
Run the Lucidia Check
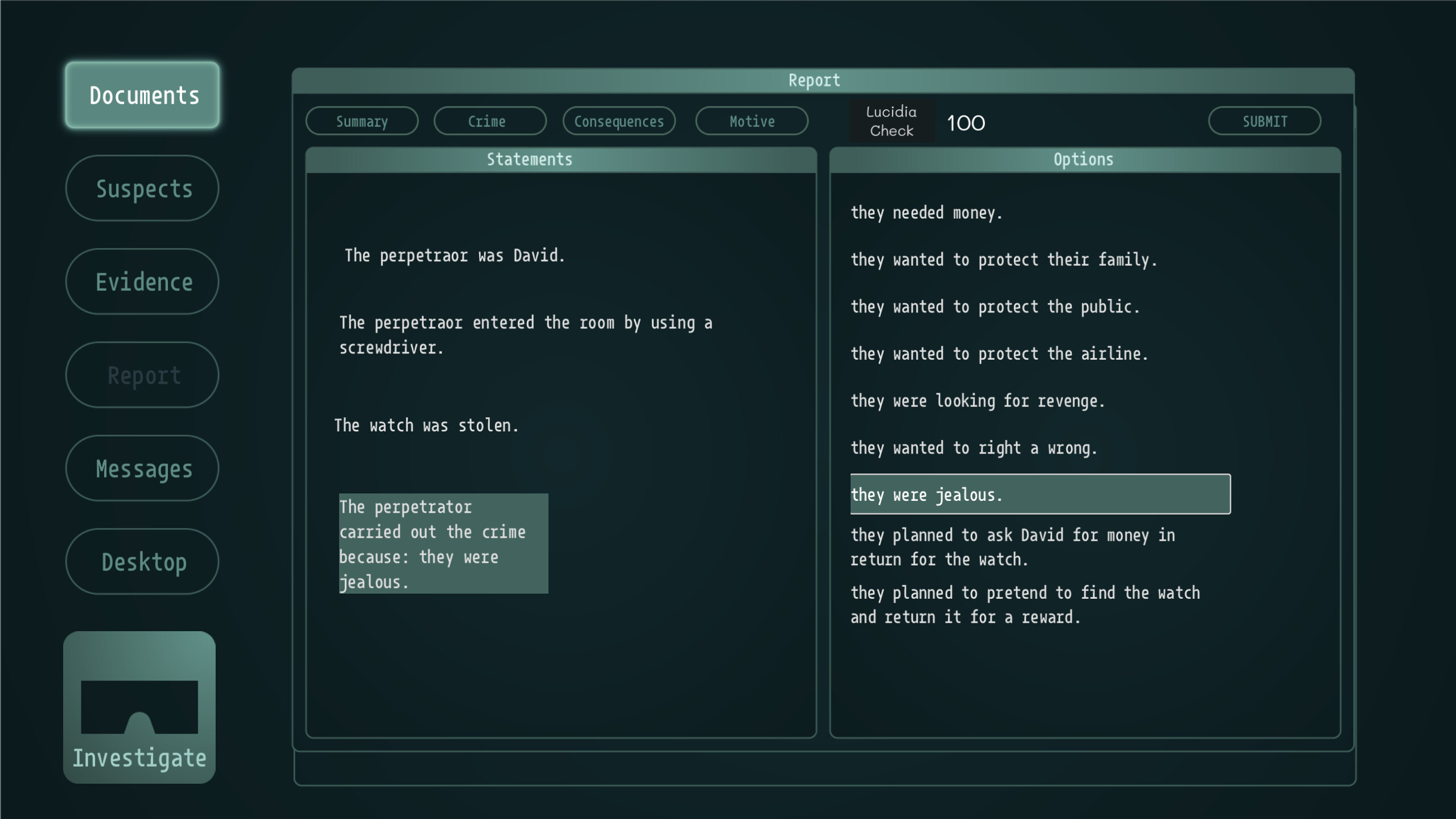[x=891, y=121]
